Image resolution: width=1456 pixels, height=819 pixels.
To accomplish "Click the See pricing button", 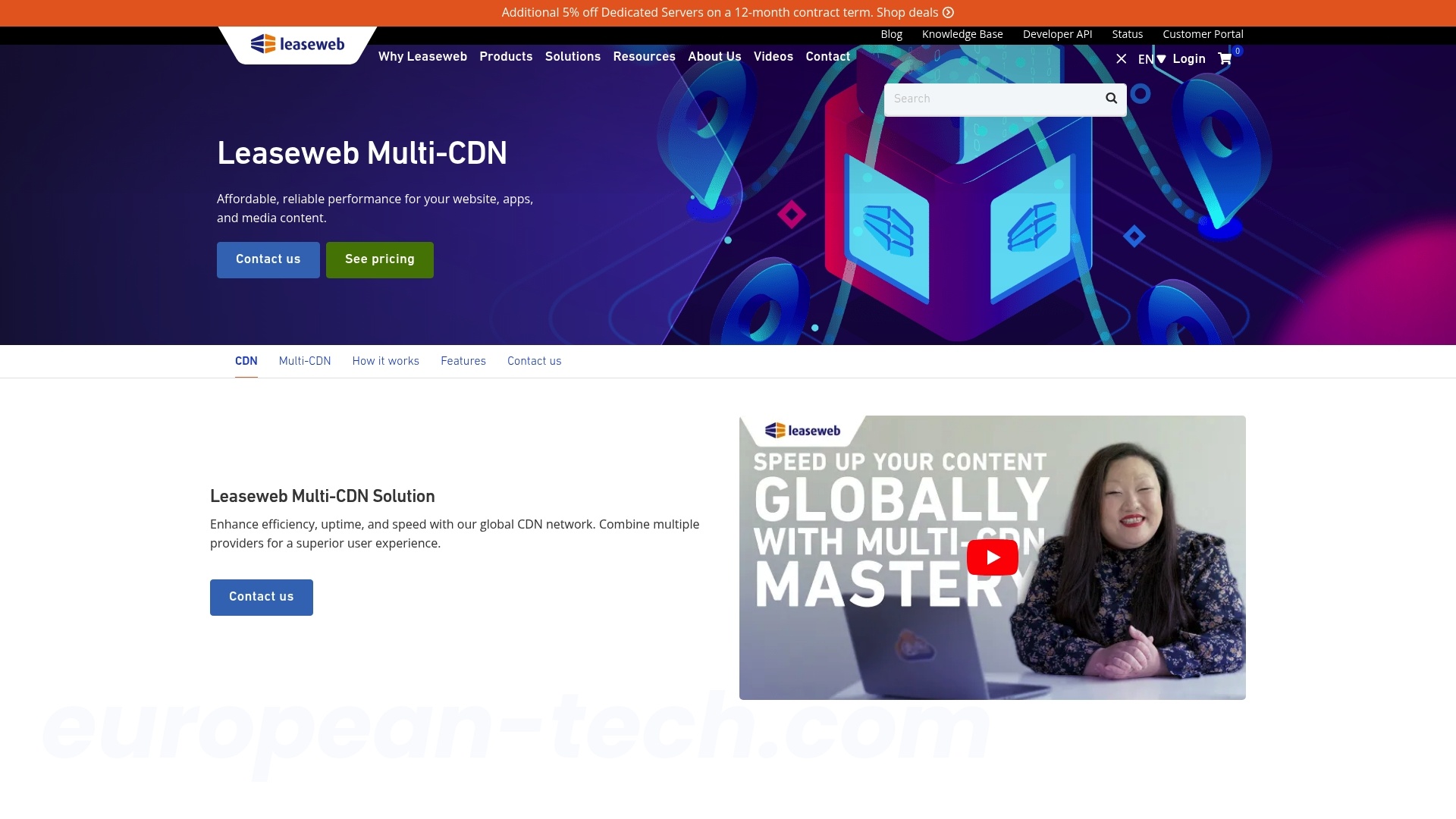I will tap(379, 259).
